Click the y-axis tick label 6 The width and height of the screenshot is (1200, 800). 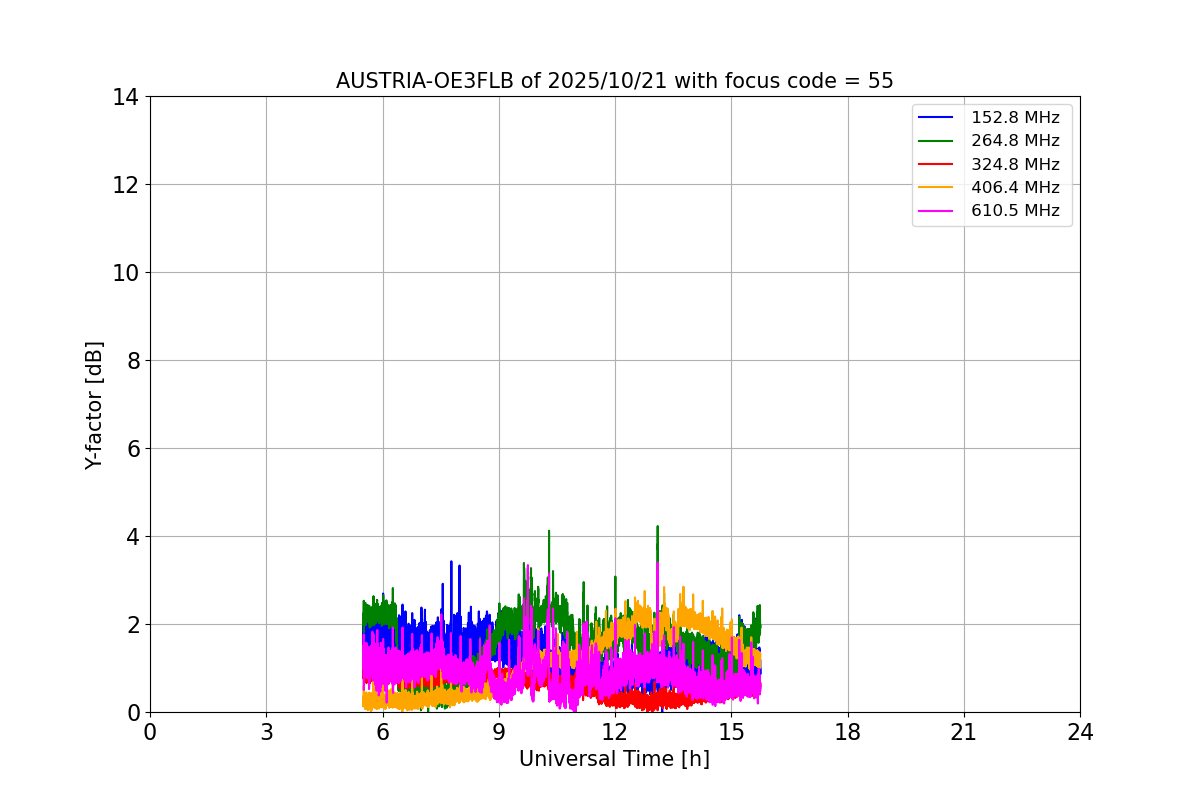[132, 449]
